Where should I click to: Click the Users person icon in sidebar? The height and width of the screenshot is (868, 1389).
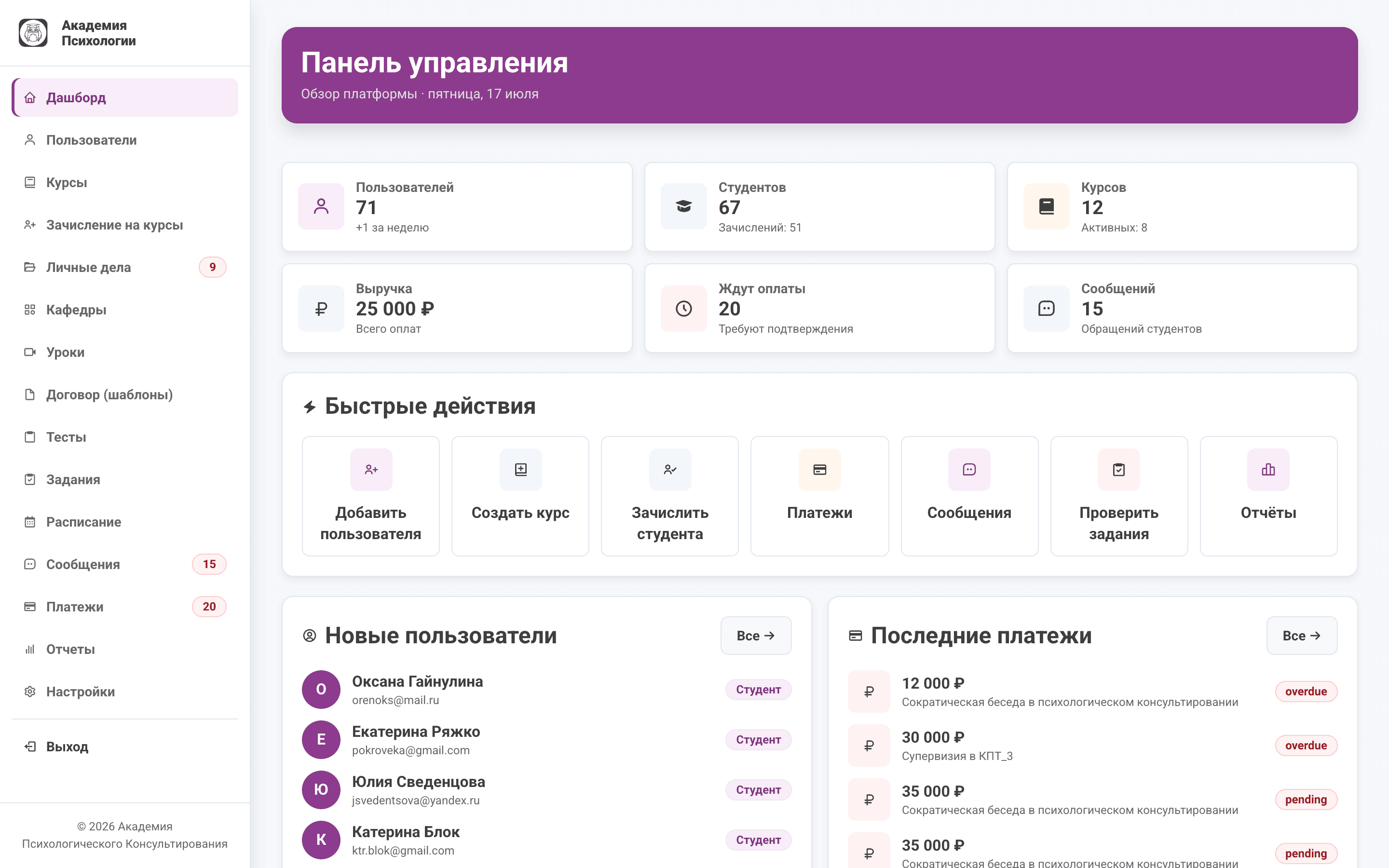[30, 140]
